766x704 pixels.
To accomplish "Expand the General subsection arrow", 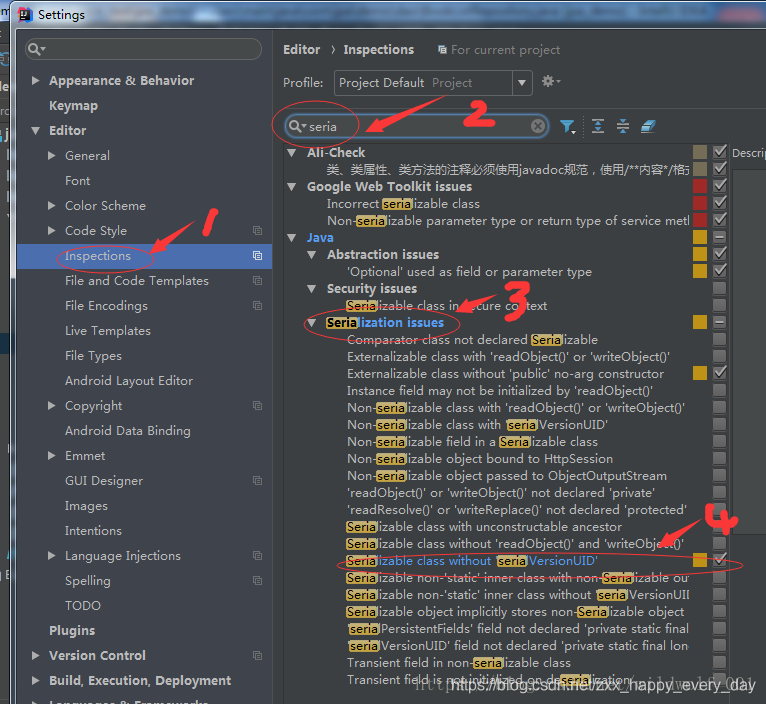I will (x=51, y=155).
